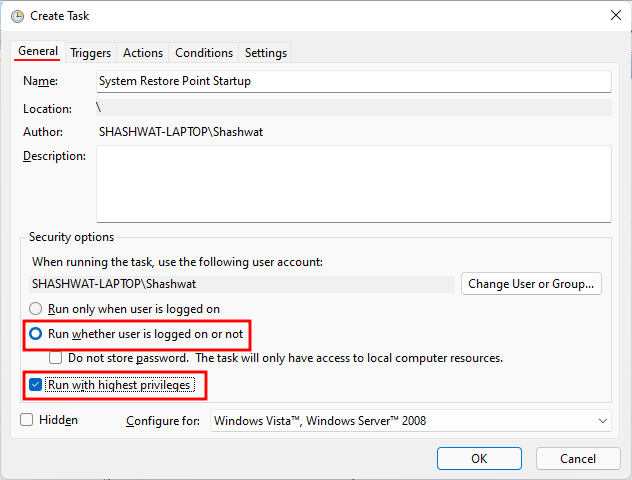Image resolution: width=632 pixels, height=480 pixels.
Task: Expand the Configure for dropdown
Action: point(410,421)
